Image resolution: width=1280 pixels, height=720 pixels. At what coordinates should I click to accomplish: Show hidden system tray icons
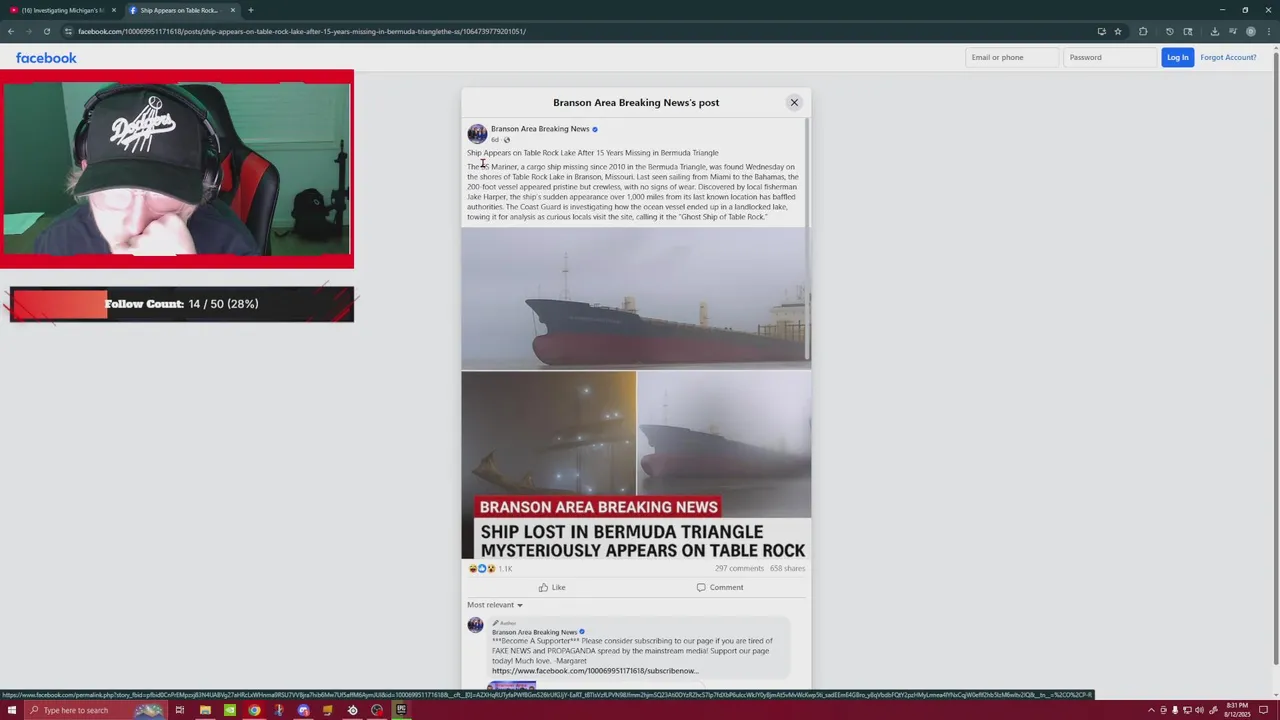(1151, 710)
